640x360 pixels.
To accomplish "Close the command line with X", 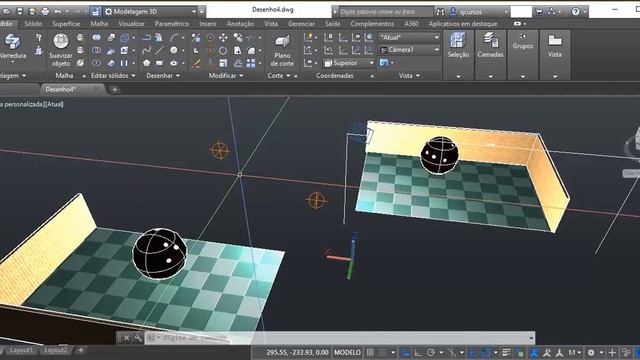I will [126, 338].
